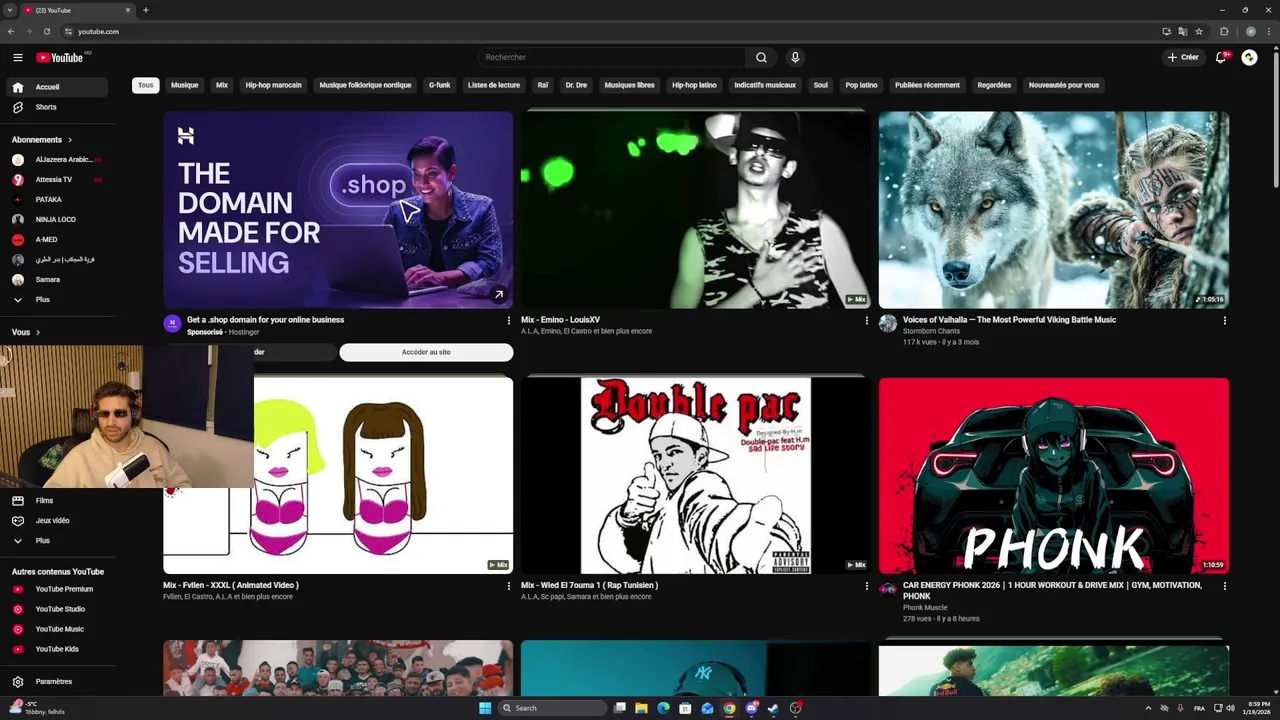Open YouTube Premium from the sidebar
The image size is (1280, 720).
pyautogui.click(x=56, y=589)
